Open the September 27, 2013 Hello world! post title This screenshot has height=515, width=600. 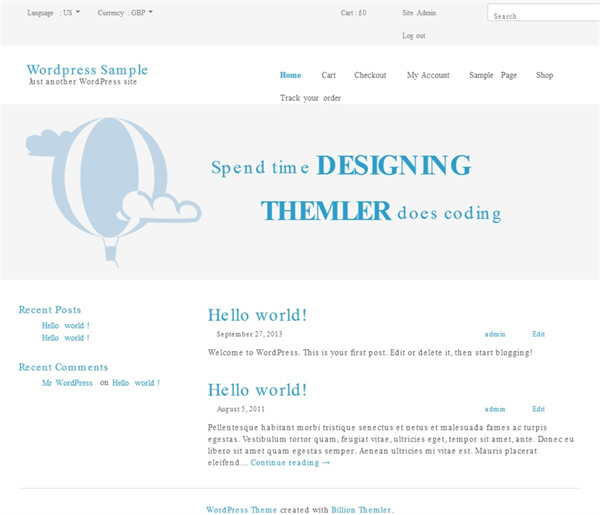(x=257, y=315)
